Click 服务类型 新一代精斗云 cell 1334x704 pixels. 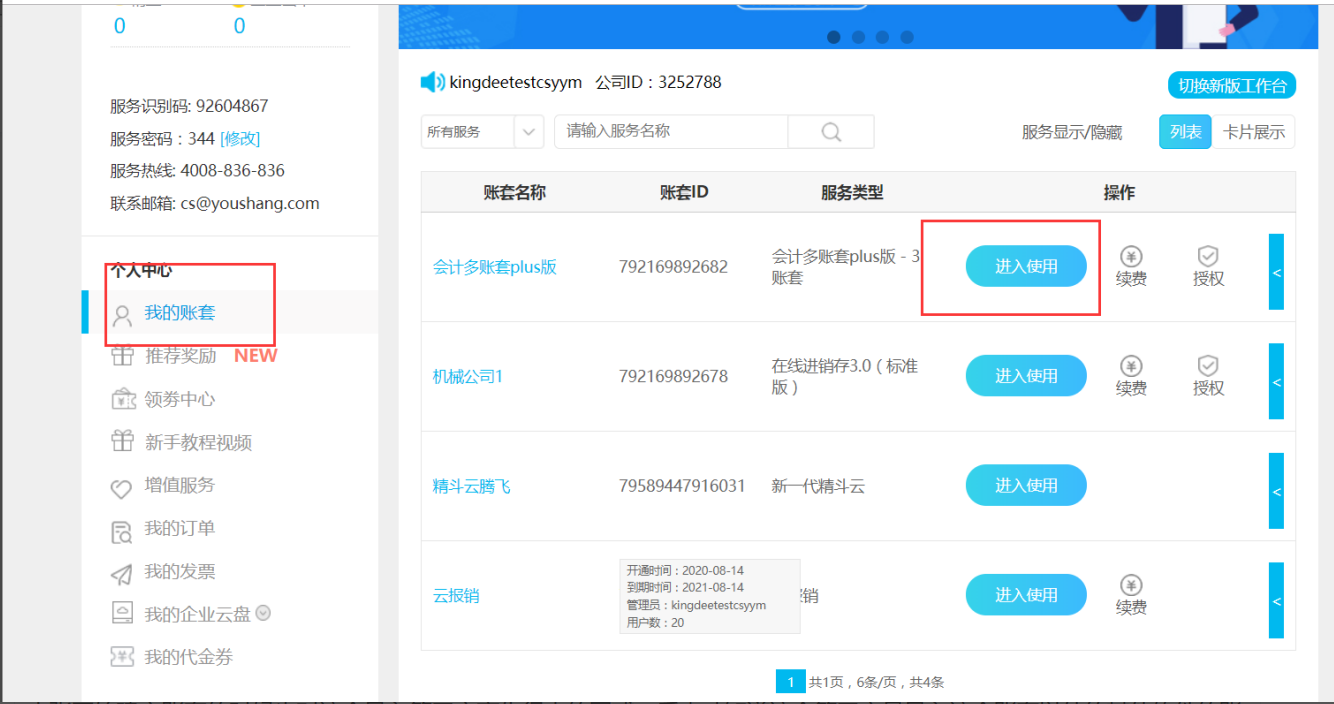[818, 486]
